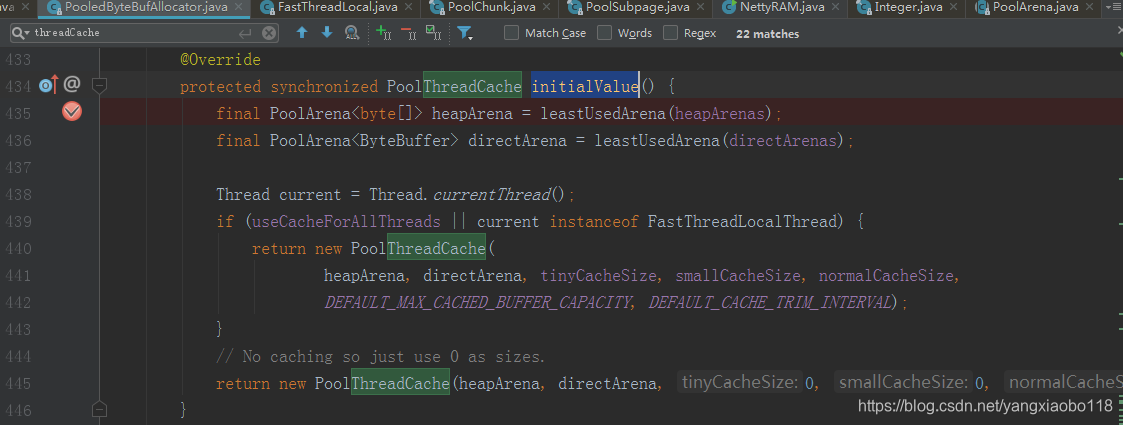Go to next search occurrence arrow
Viewport: 1123px width, 425px height.
click(x=327, y=33)
